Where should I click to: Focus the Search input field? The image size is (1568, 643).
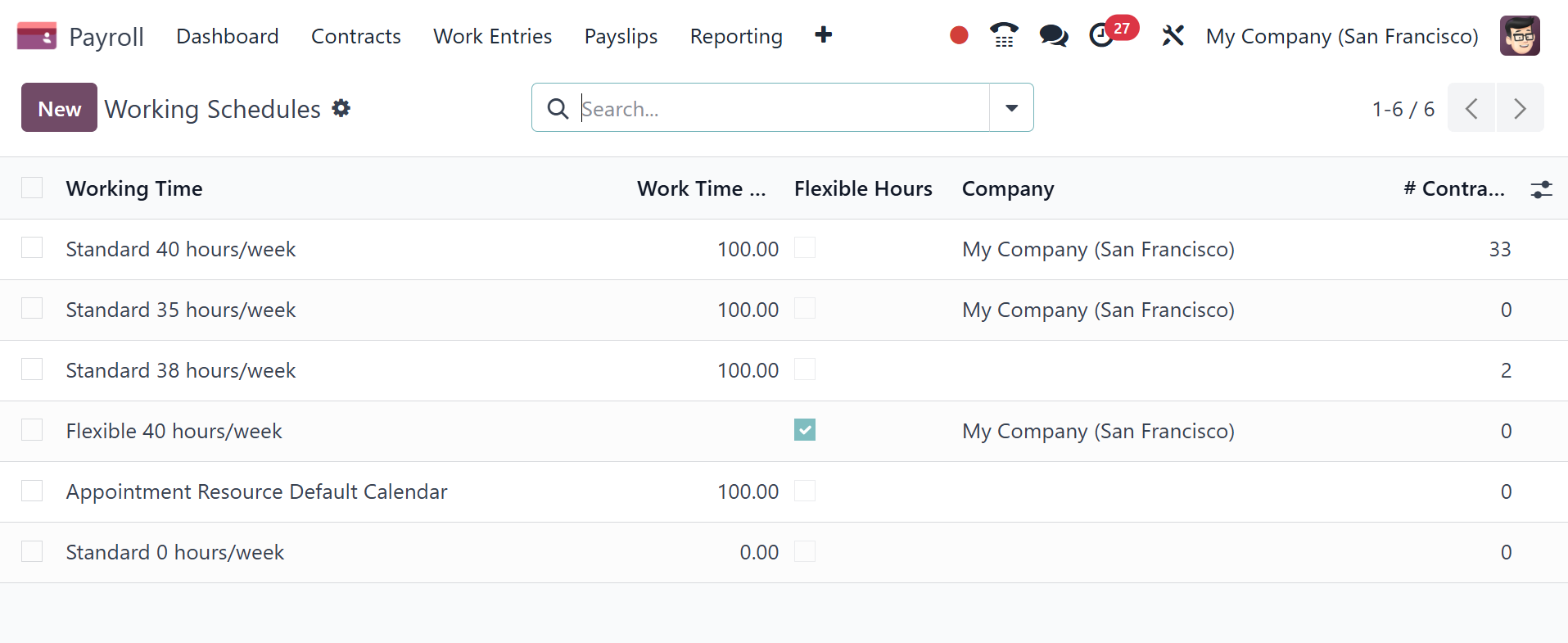click(x=778, y=108)
